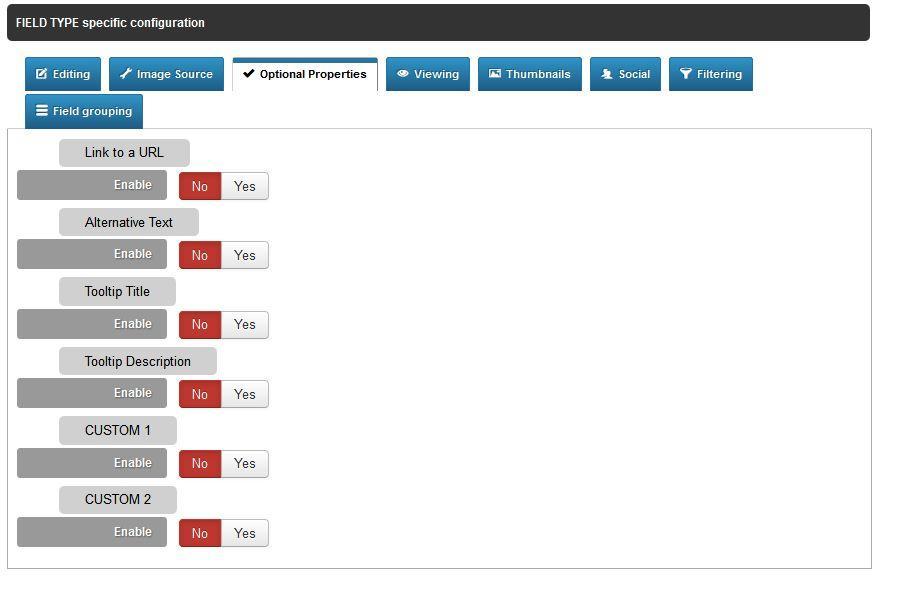This screenshot has width=898, height=595.
Task: Select the Optional Properties tab
Action: (305, 74)
